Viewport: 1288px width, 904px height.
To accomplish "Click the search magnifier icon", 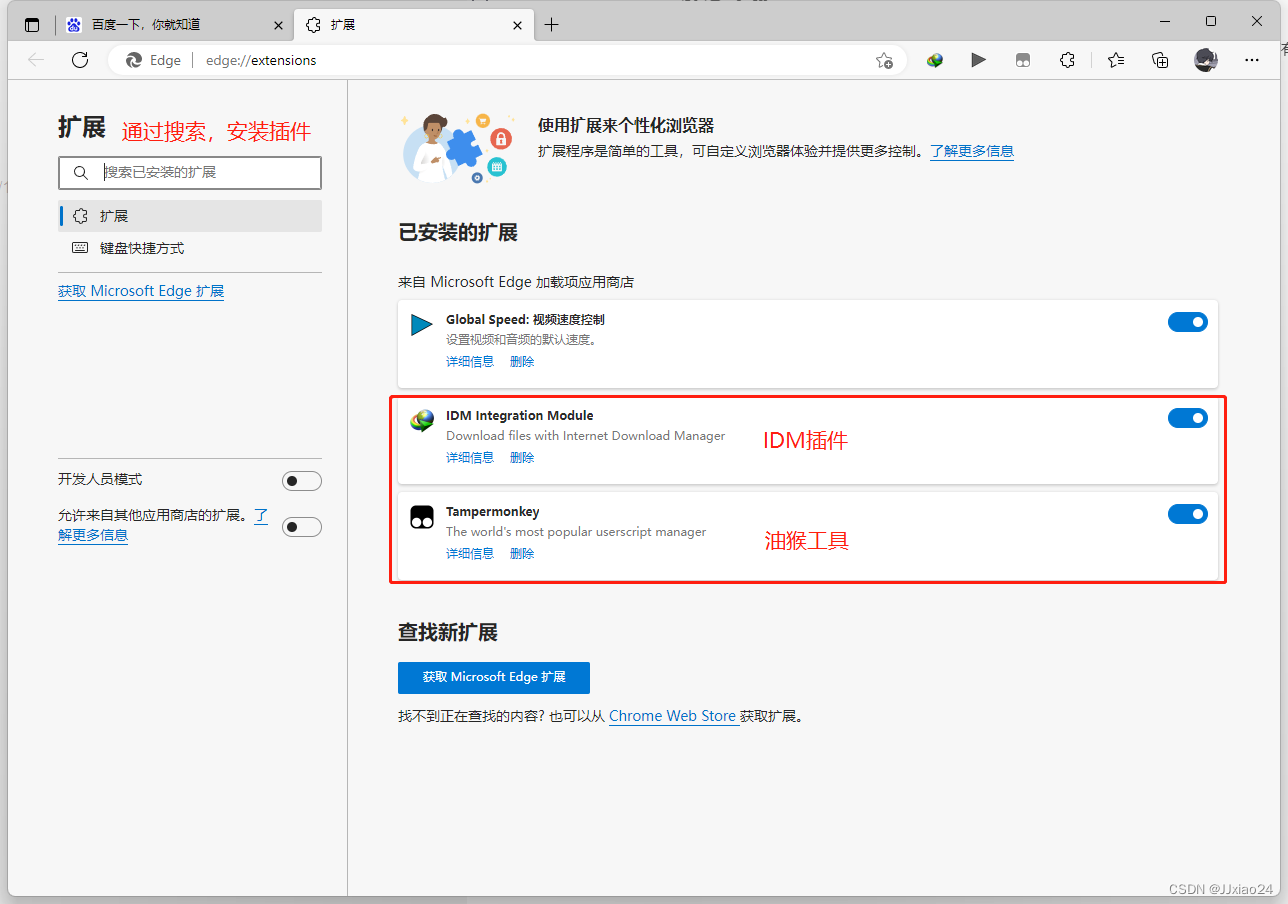I will point(80,173).
